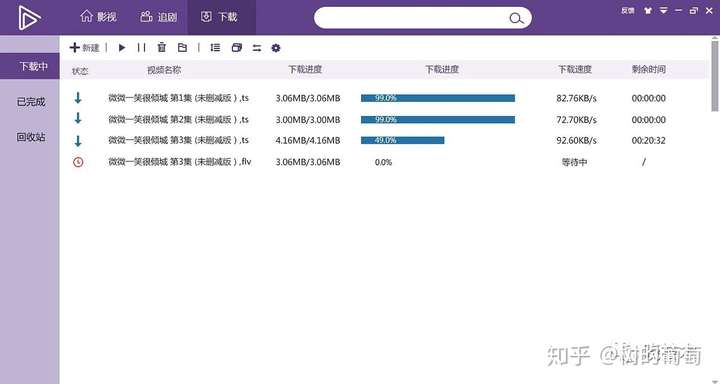Viewport: 720px width, 384px height.
Task: Click the player logo in the top-left
Action: pos(29,18)
